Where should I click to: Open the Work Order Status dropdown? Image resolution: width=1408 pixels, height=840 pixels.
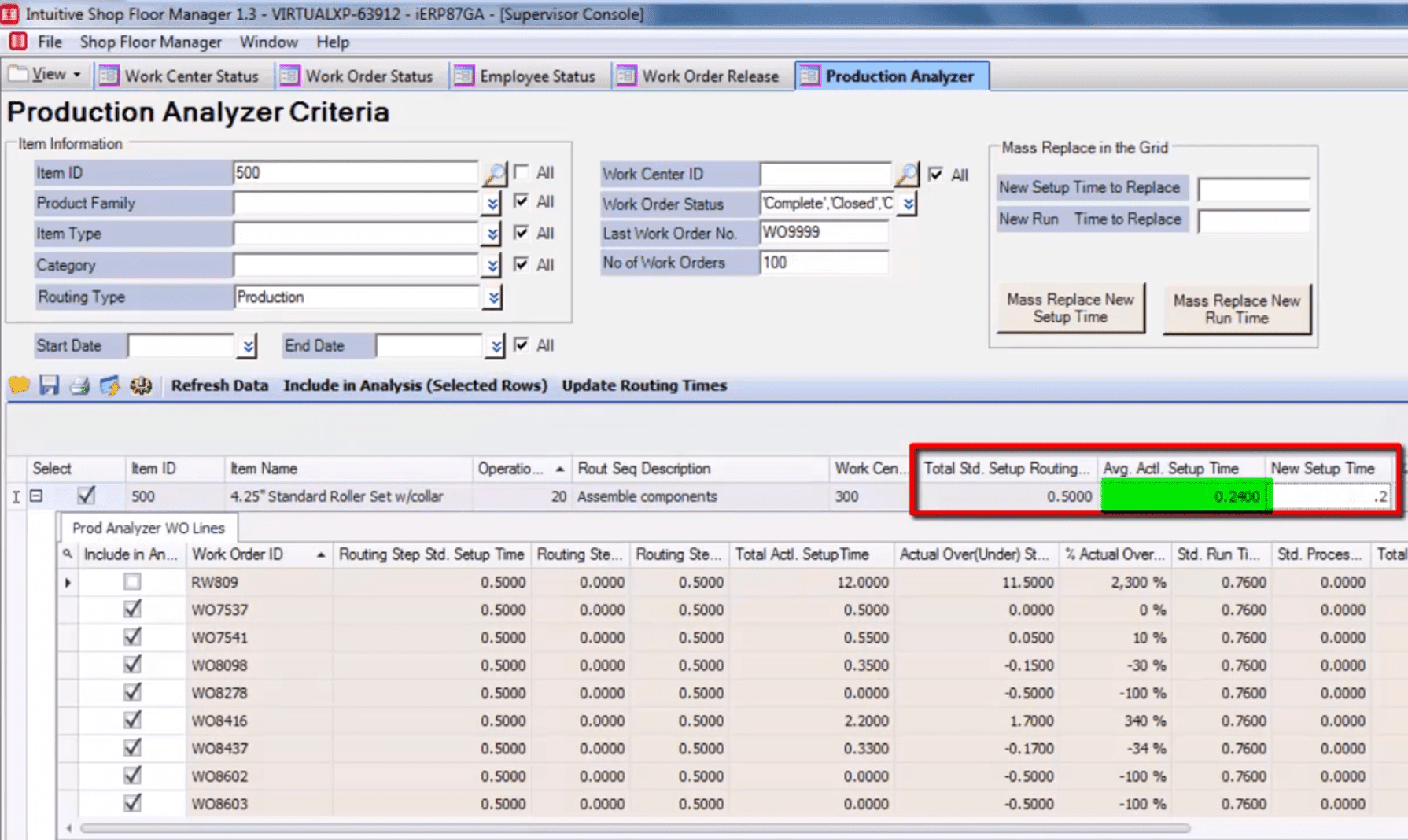909,204
